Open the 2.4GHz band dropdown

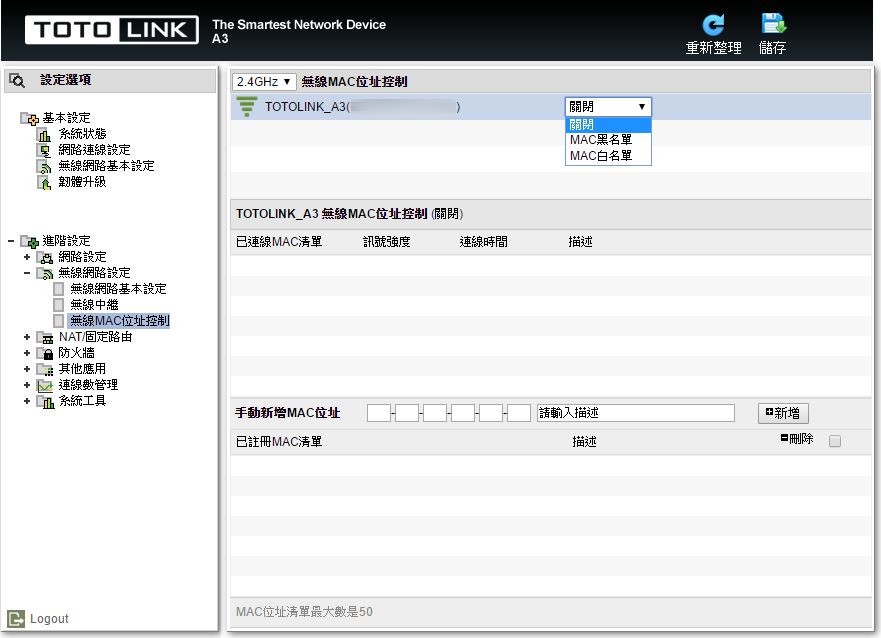point(264,82)
